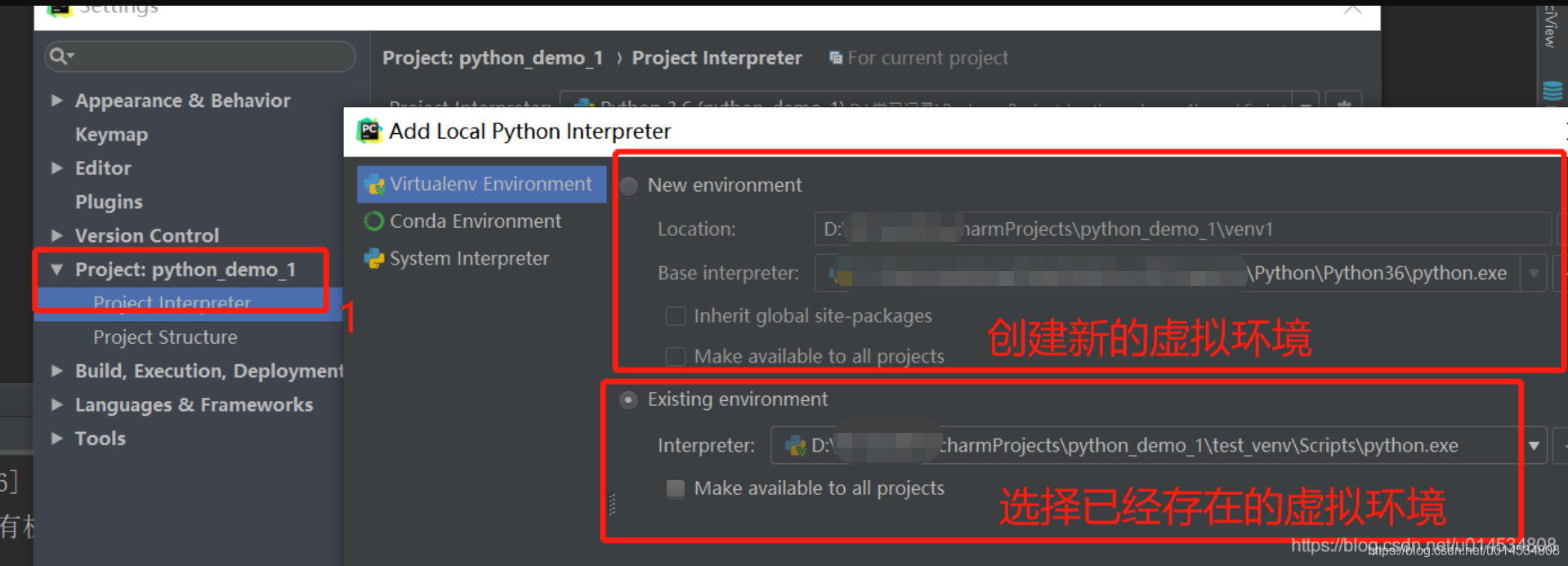This screenshot has width=1568, height=566.
Task: Click the python icon in Interpreter path field
Action: pyautogui.click(x=795, y=446)
